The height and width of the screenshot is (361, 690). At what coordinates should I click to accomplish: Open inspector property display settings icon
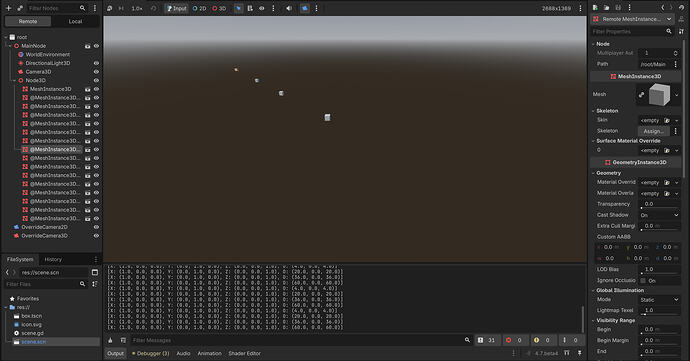(x=681, y=31)
